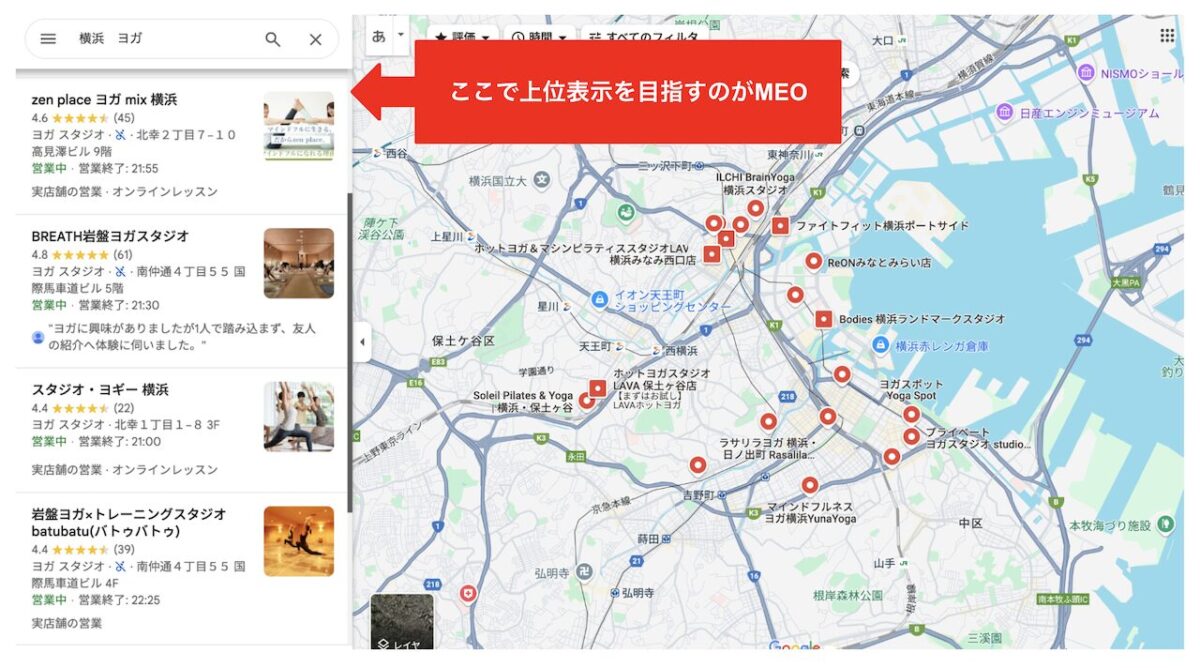Open the レイヤ map layers thumbnail
Image resolution: width=1200 pixels, height=668 pixels.
coord(402,621)
